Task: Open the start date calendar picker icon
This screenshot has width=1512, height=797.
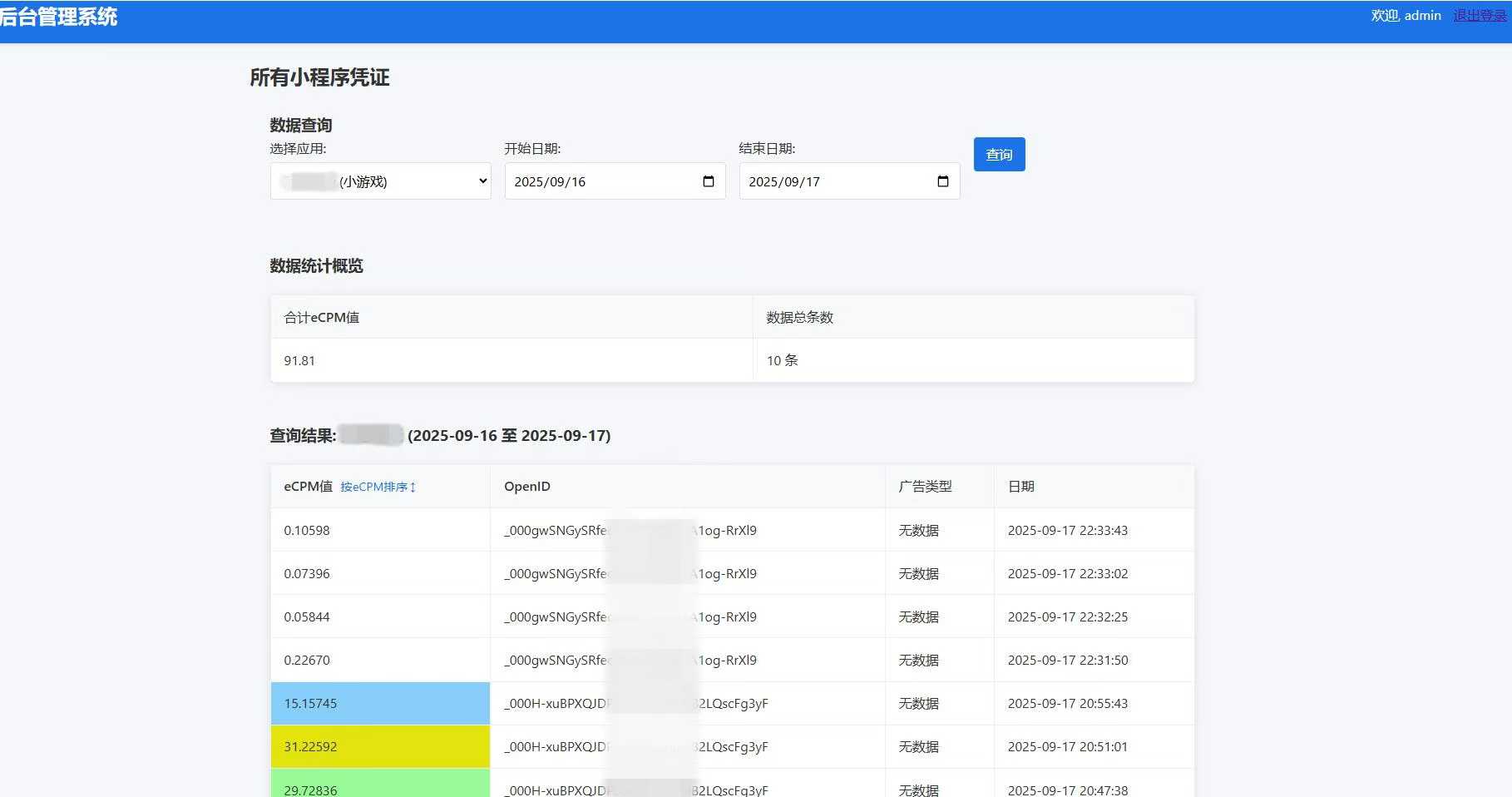Action: (708, 181)
